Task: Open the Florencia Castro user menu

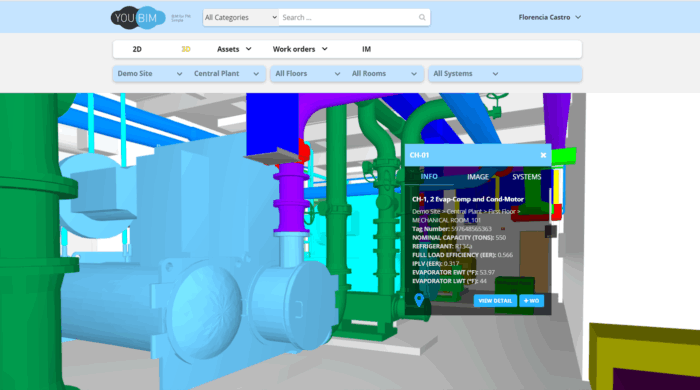Action: coord(550,17)
